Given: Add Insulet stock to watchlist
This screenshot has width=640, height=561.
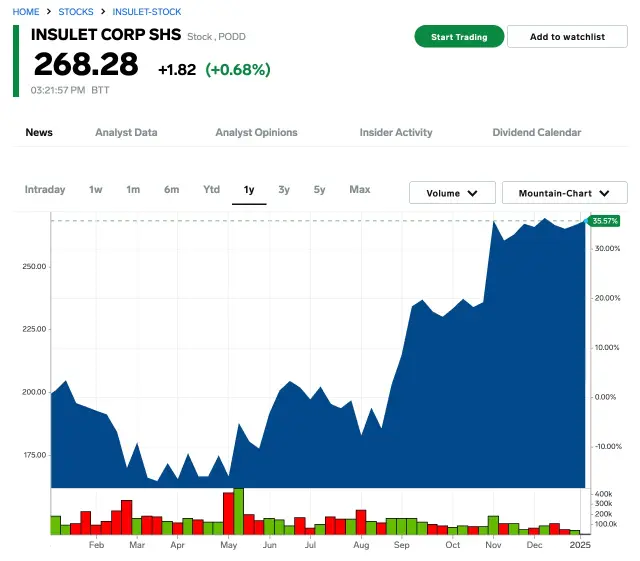Looking at the screenshot, I should pos(567,37).
